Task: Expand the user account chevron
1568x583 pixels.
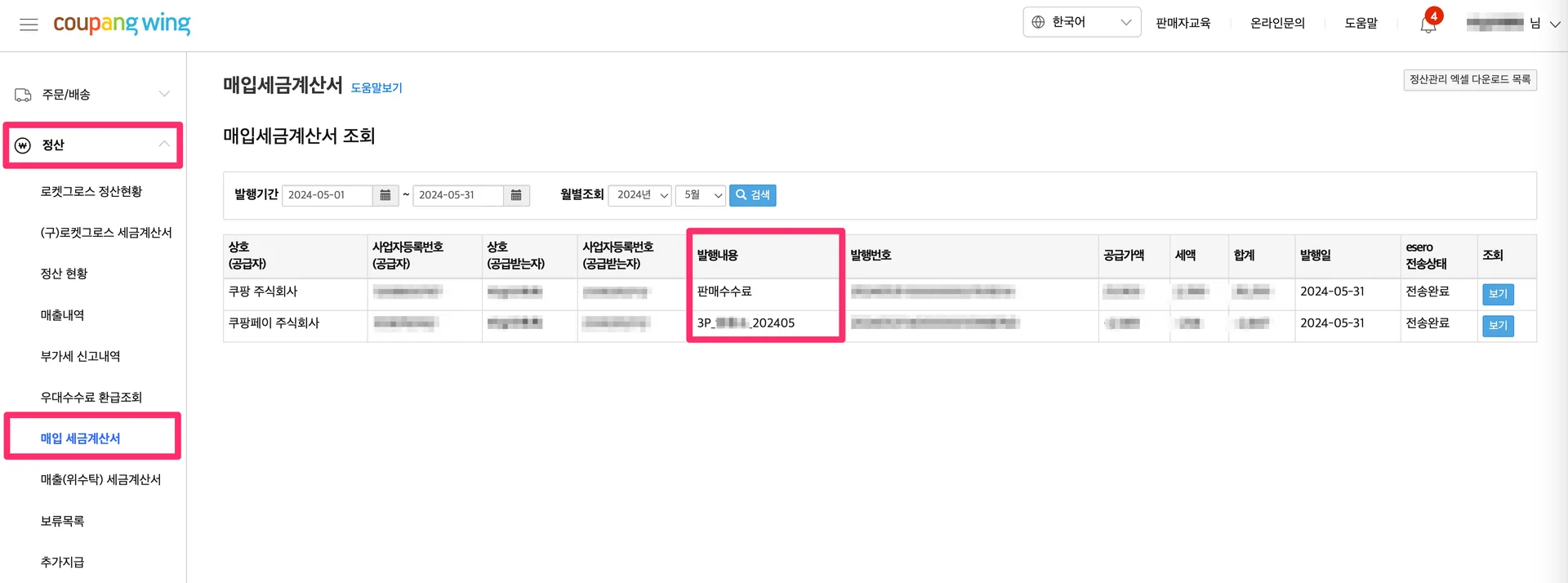Action: click(1555, 24)
